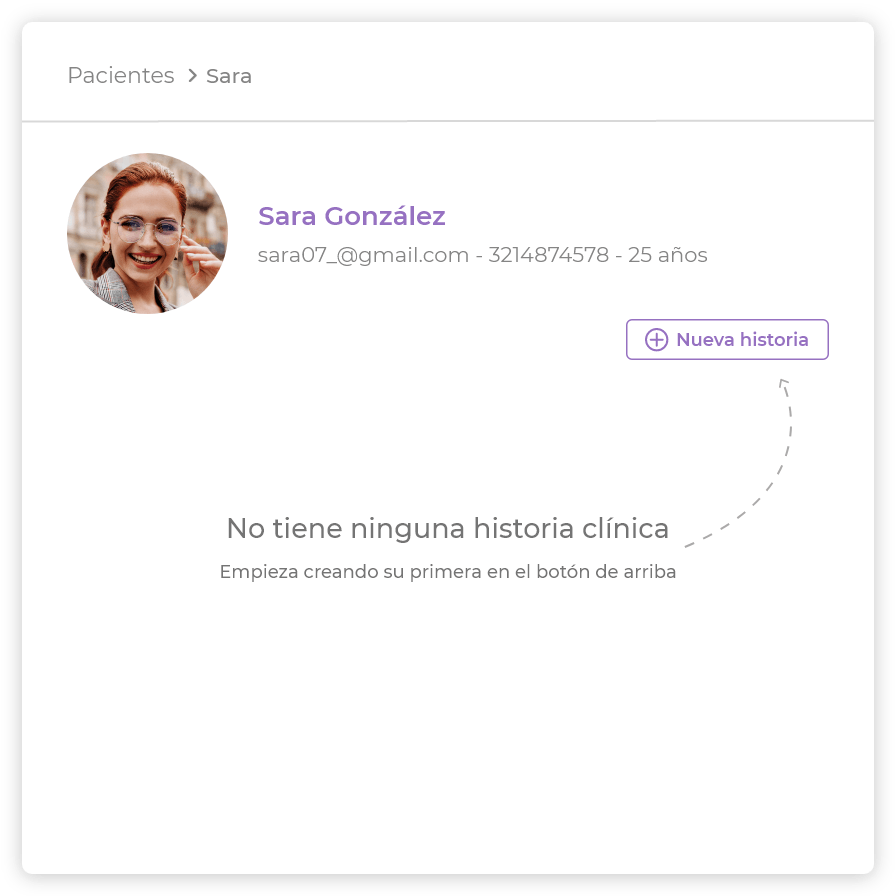Click the Sara González name heading
896x896 pixels.
351,216
